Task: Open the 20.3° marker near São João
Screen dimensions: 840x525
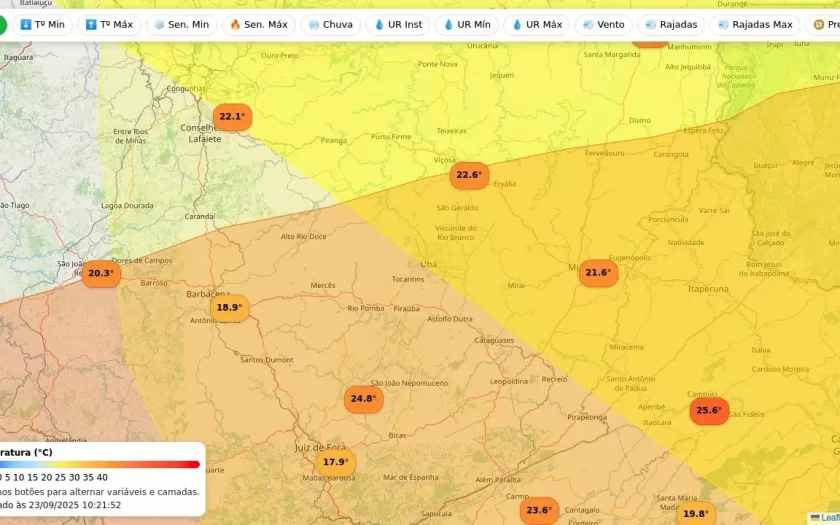Action: [x=101, y=273]
